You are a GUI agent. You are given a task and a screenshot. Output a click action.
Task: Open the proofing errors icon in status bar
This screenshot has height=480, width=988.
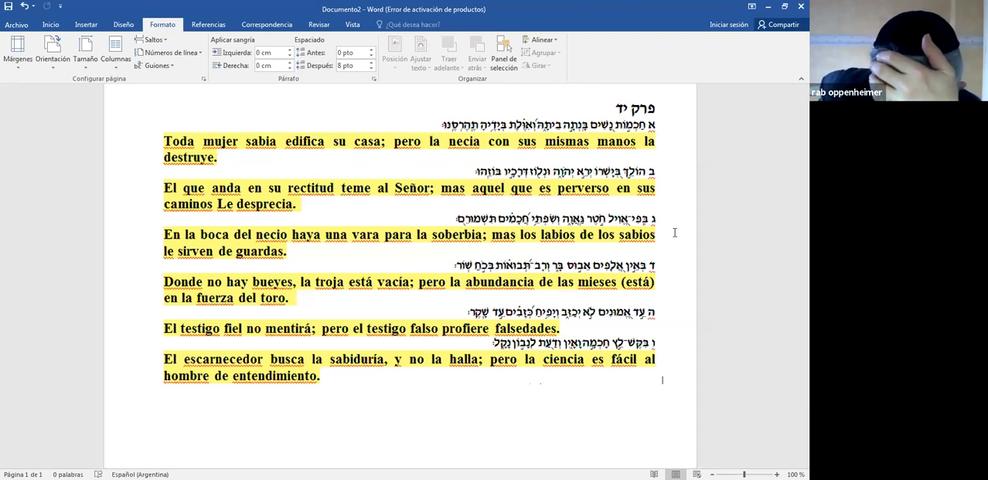click(x=98, y=474)
